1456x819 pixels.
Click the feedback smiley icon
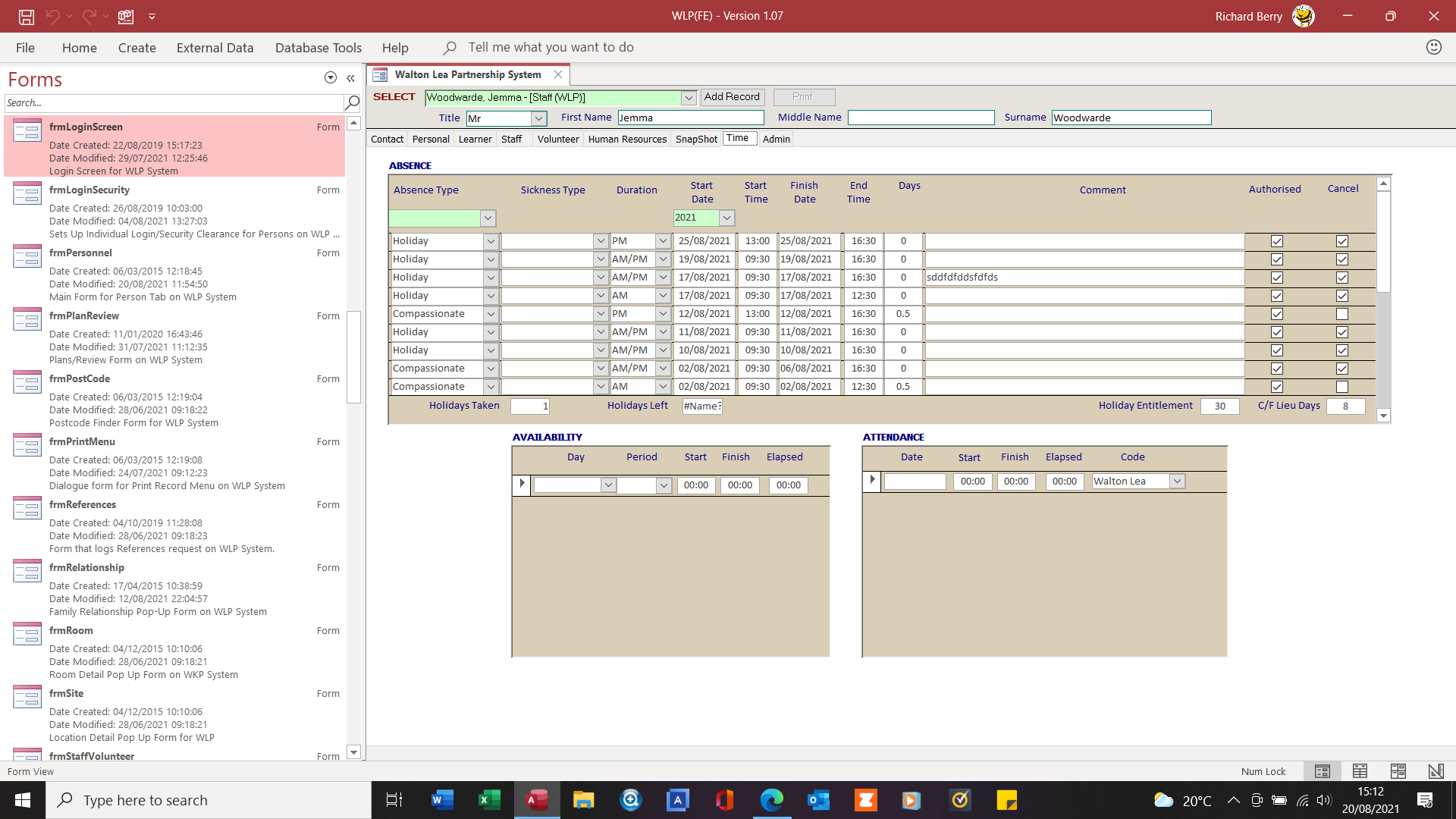[1433, 47]
